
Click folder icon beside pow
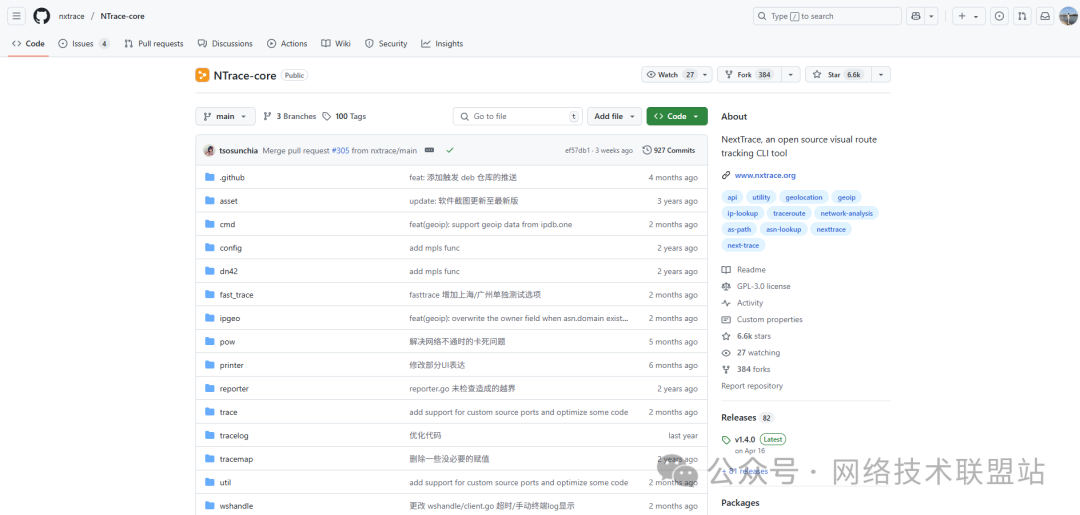point(210,341)
